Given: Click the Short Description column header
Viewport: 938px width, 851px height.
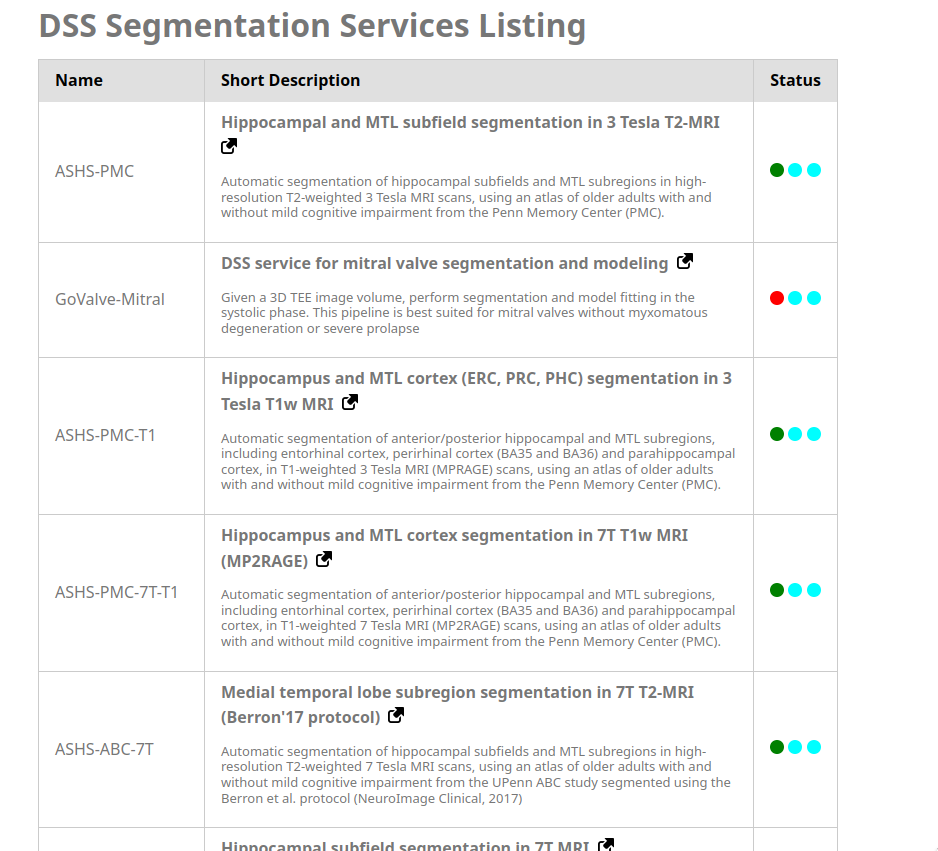Looking at the screenshot, I should coord(290,81).
